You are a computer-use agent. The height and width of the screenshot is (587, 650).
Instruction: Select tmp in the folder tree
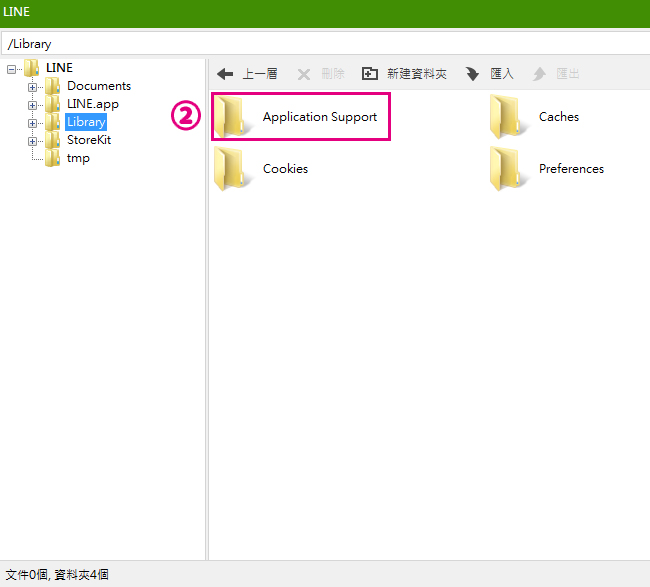78,158
